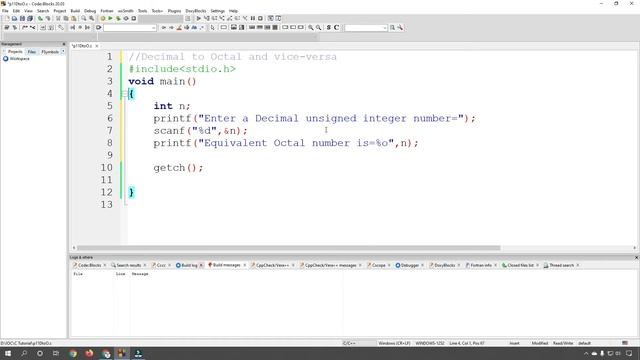The image size is (640, 360).
Task: Open the Windows Start menu
Action: point(8,353)
